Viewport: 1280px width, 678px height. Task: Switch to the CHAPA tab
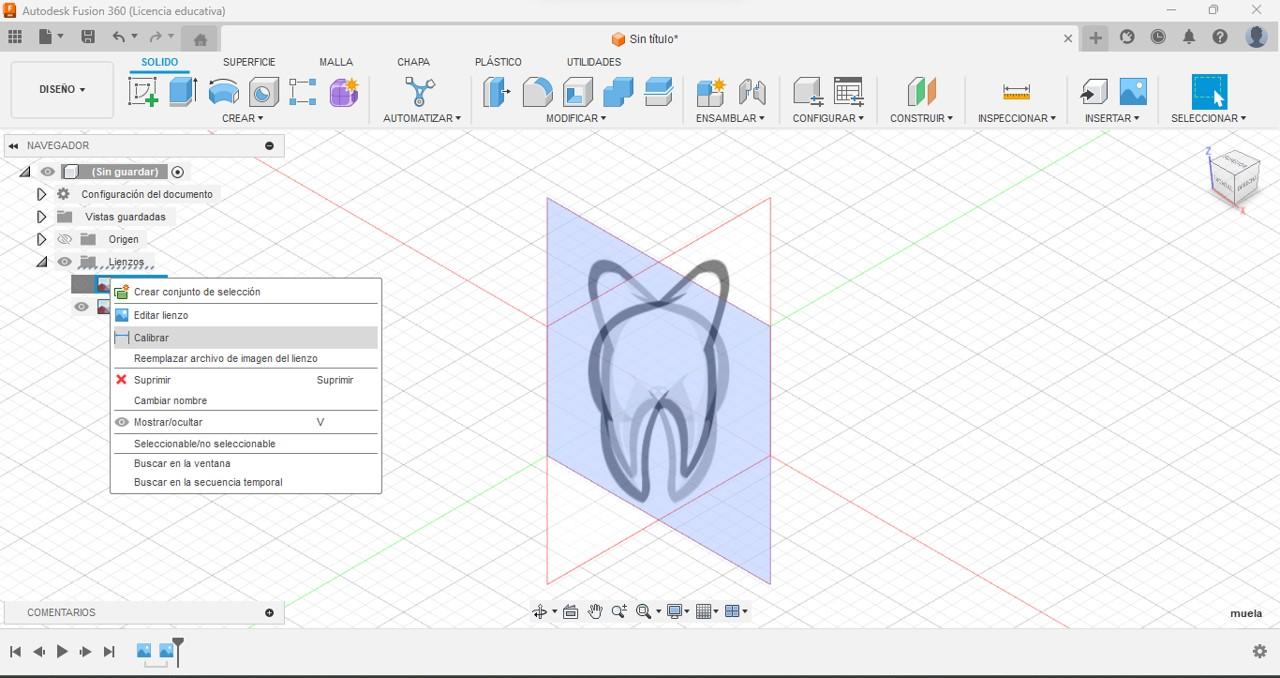[413, 62]
